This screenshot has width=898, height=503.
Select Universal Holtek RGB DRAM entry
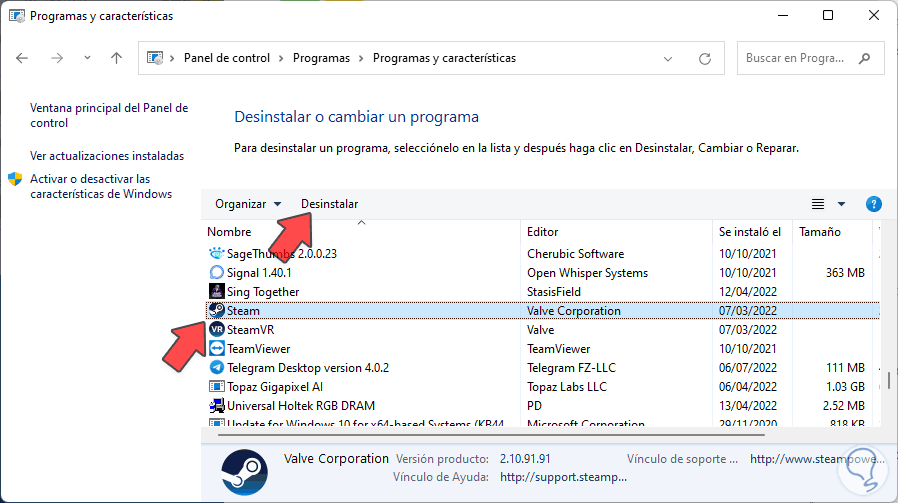[301, 406]
